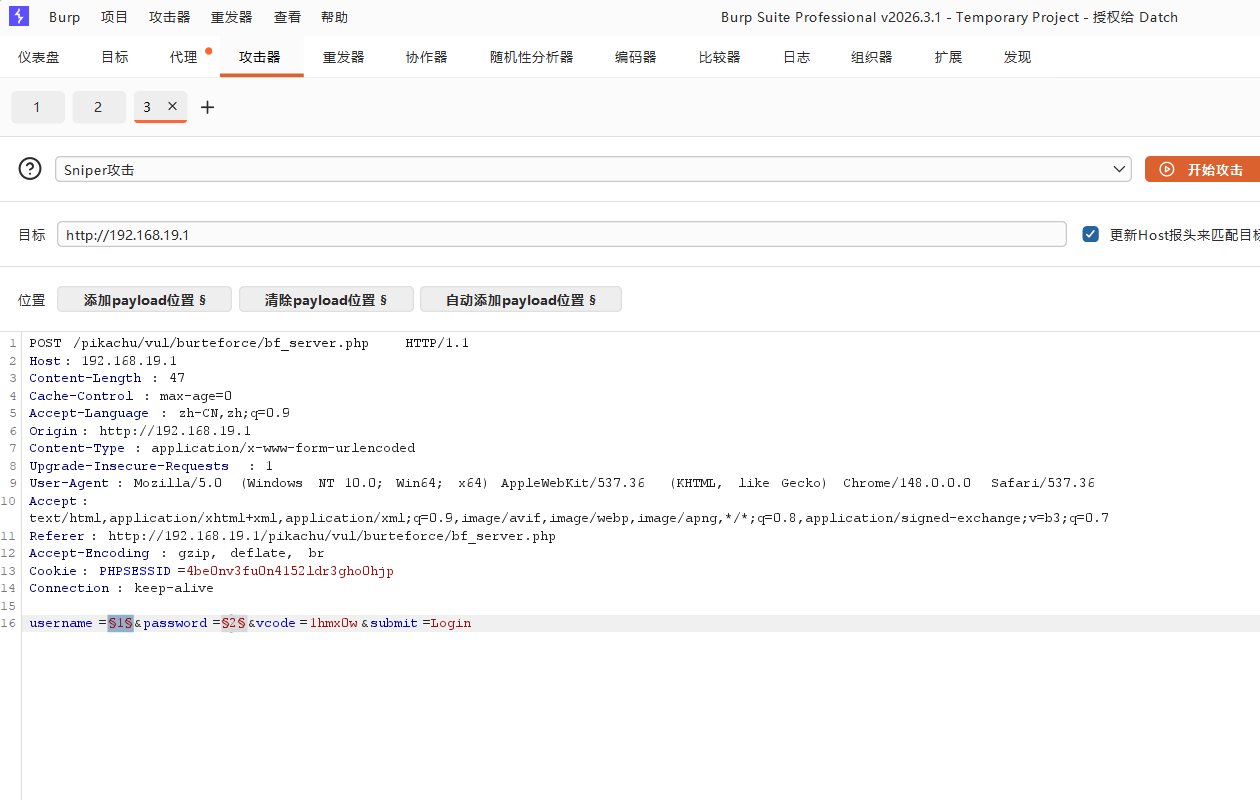Click the submit=Login parameter value
1260x800 pixels.
pos(451,623)
